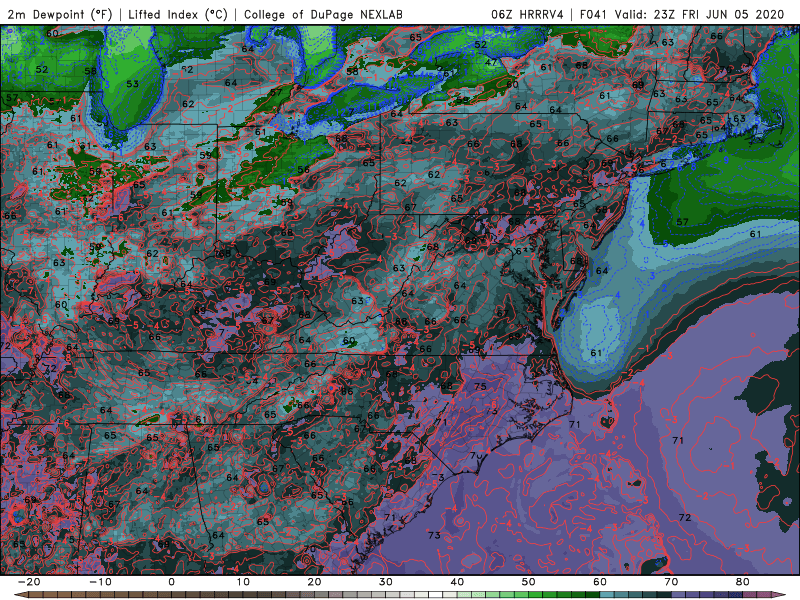Click the 50 label on the color scale
800x600 pixels.
click(529, 582)
